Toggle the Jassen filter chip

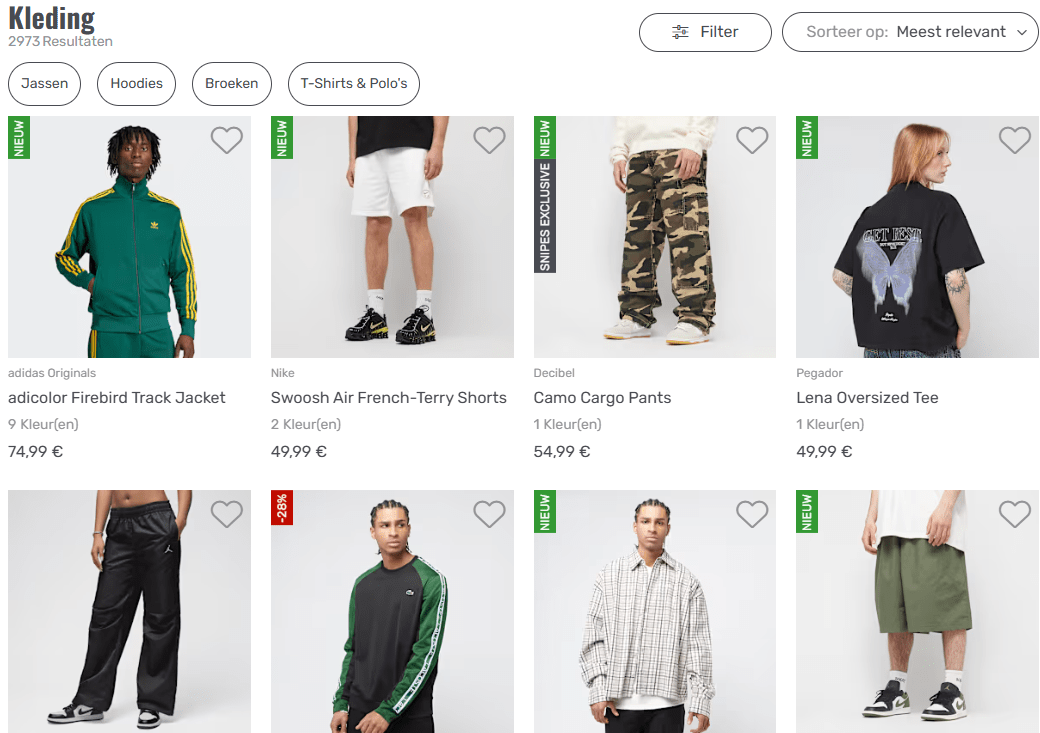pyautogui.click(x=44, y=84)
